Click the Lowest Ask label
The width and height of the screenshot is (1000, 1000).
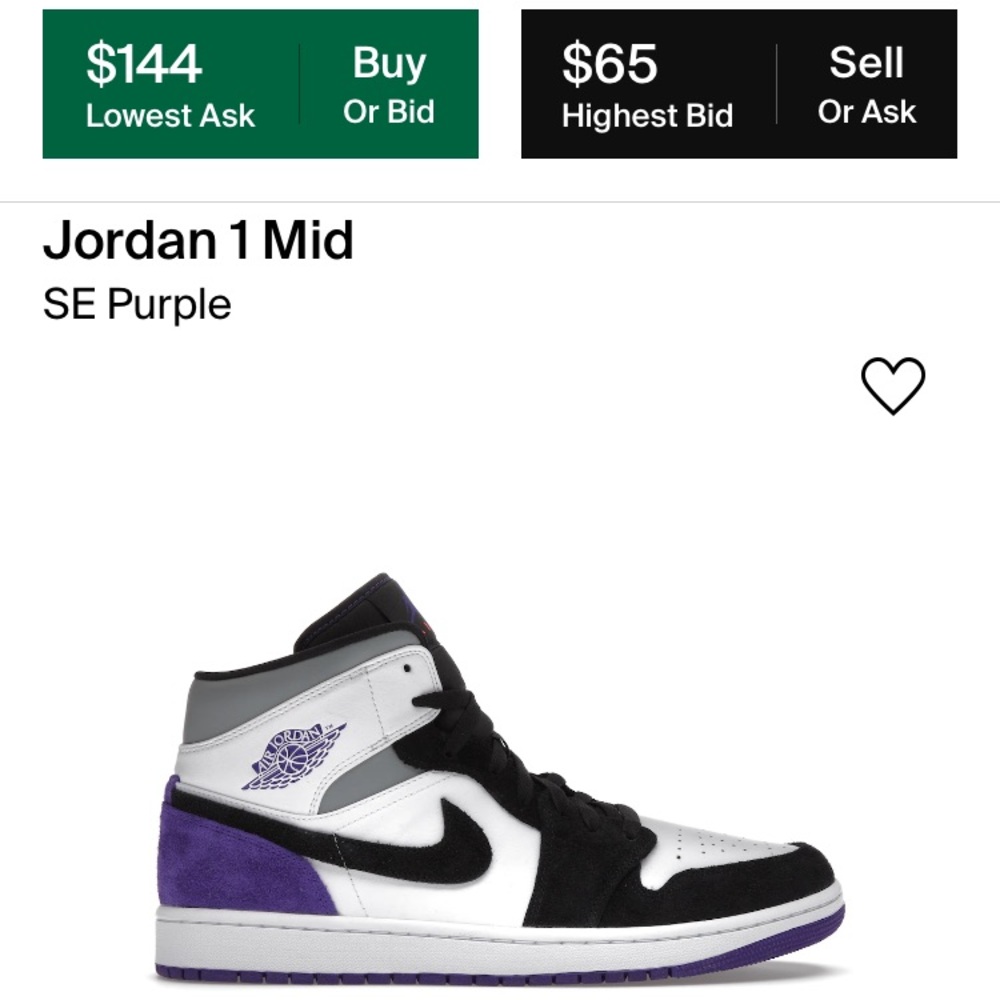[170, 117]
